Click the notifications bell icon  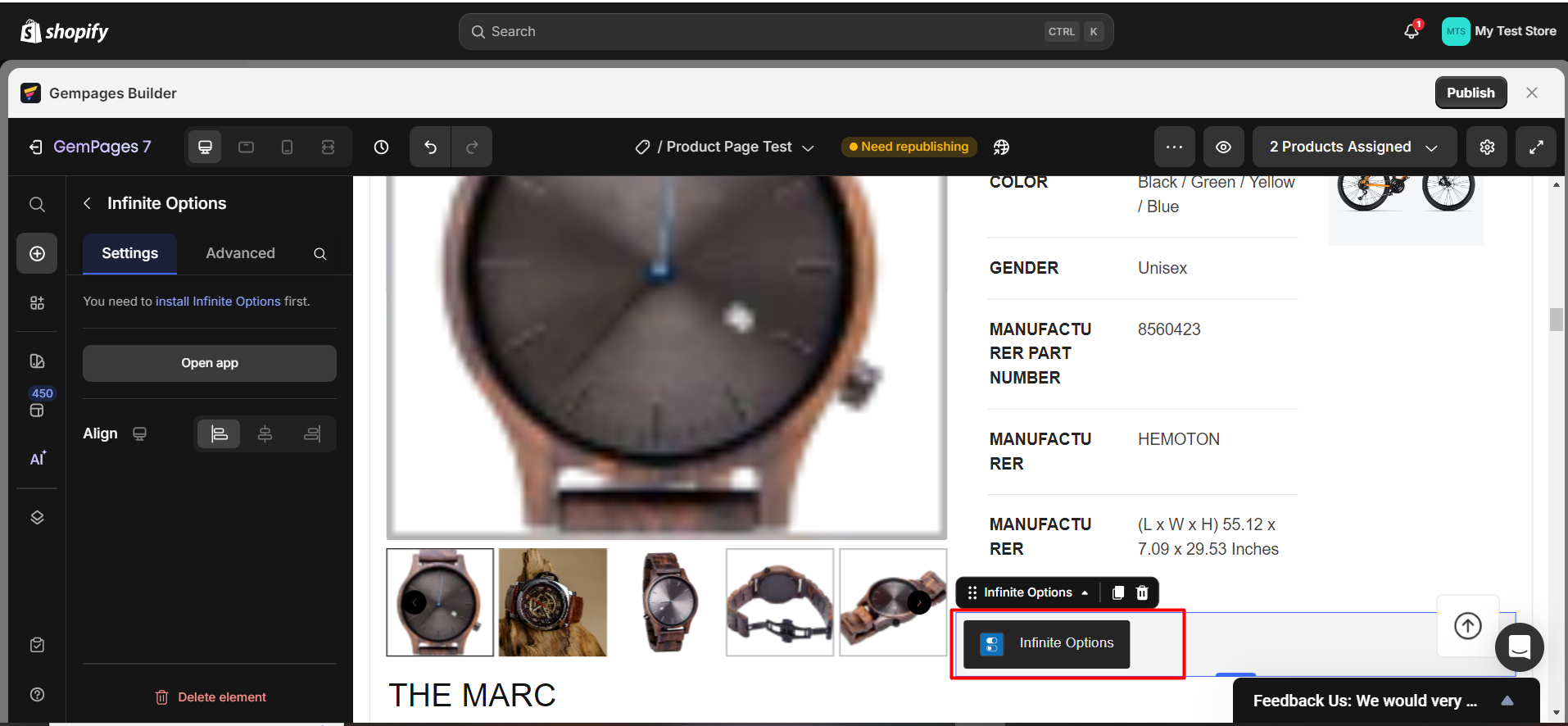[1411, 31]
